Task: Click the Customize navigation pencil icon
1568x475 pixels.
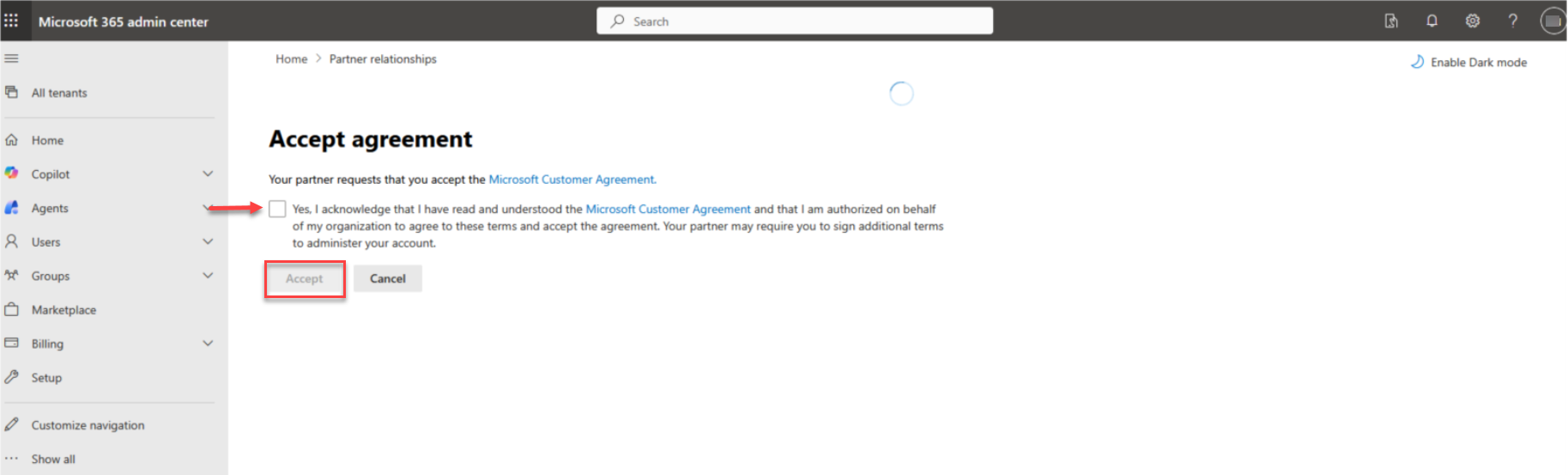Action: click(x=11, y=424)
